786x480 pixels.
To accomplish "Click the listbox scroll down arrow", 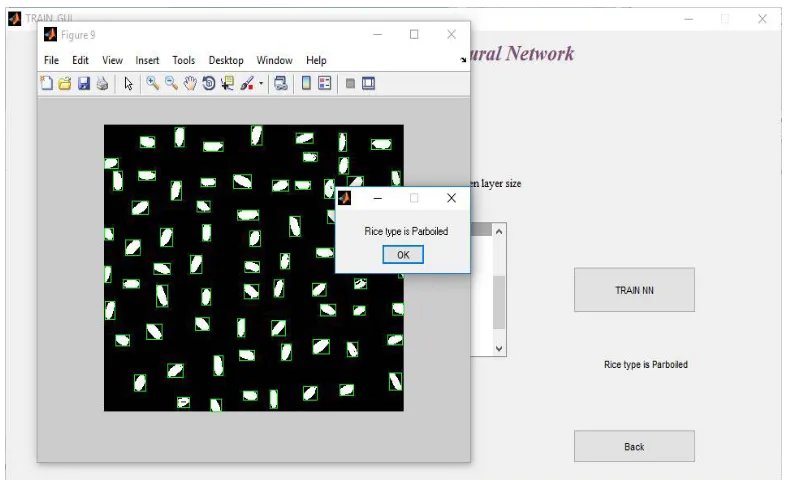I will [x=499, y=348].
